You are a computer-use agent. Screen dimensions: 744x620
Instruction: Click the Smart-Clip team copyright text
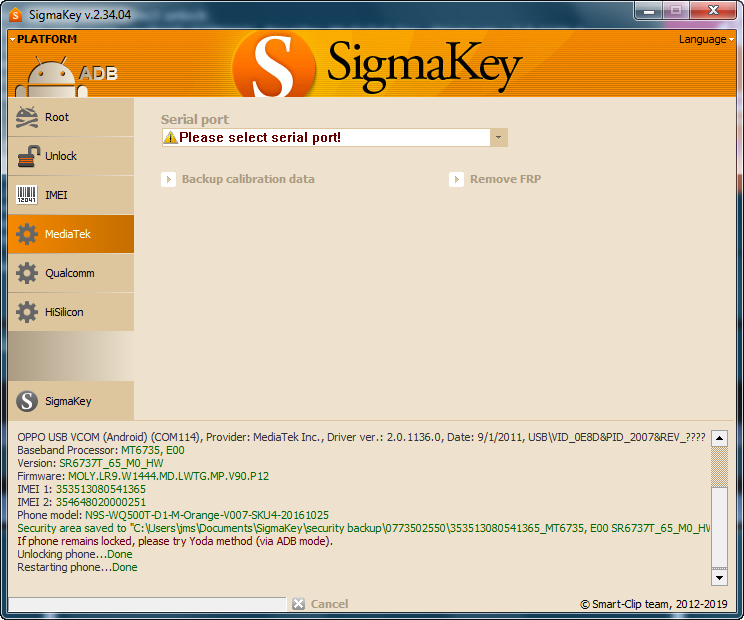pos(654,604)
